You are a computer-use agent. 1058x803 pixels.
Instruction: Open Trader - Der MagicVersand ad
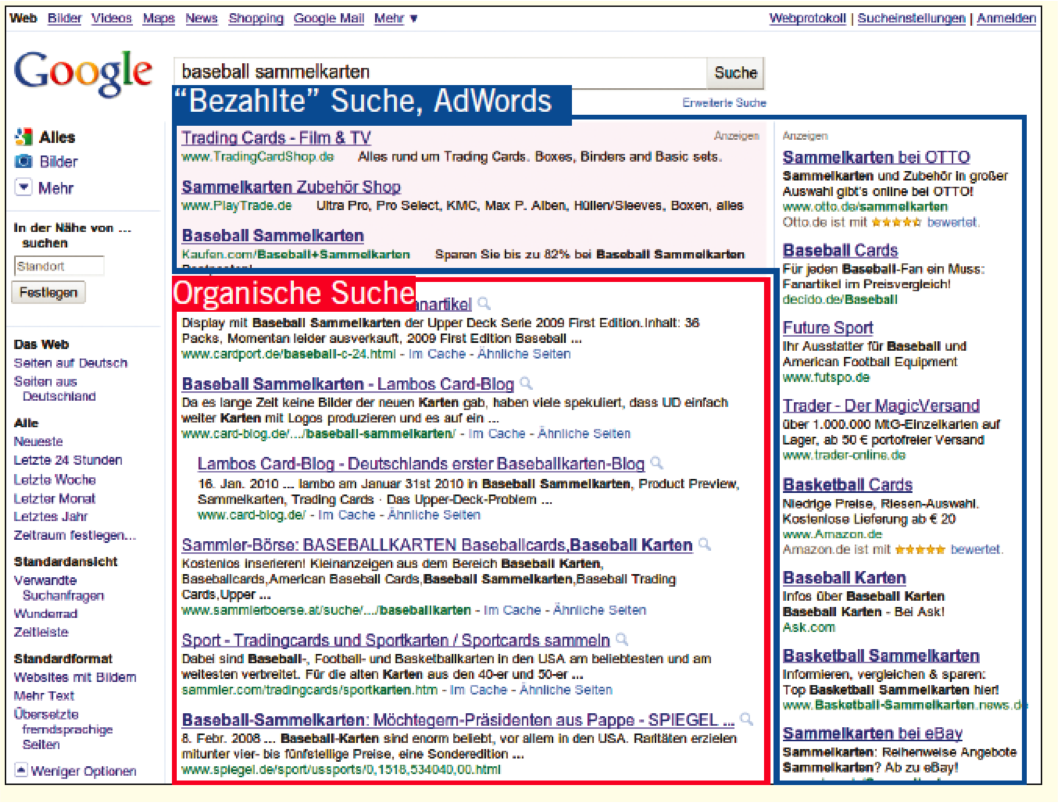pos(881,406)
